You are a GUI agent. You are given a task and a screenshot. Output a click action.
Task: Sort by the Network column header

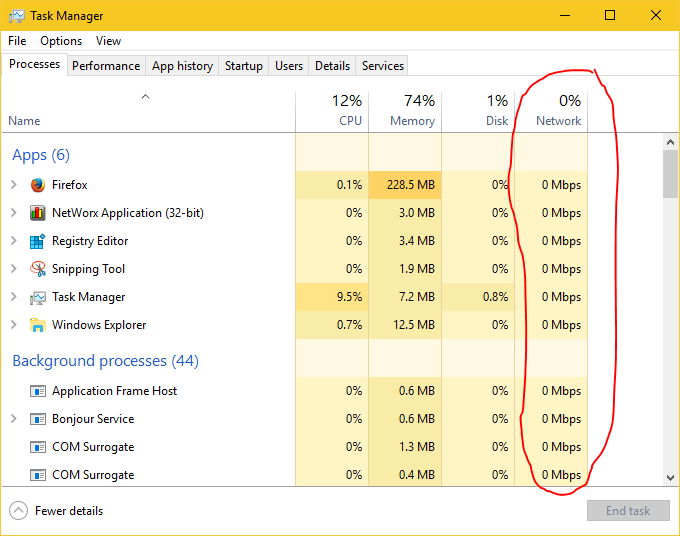click(x=551, y=111)
